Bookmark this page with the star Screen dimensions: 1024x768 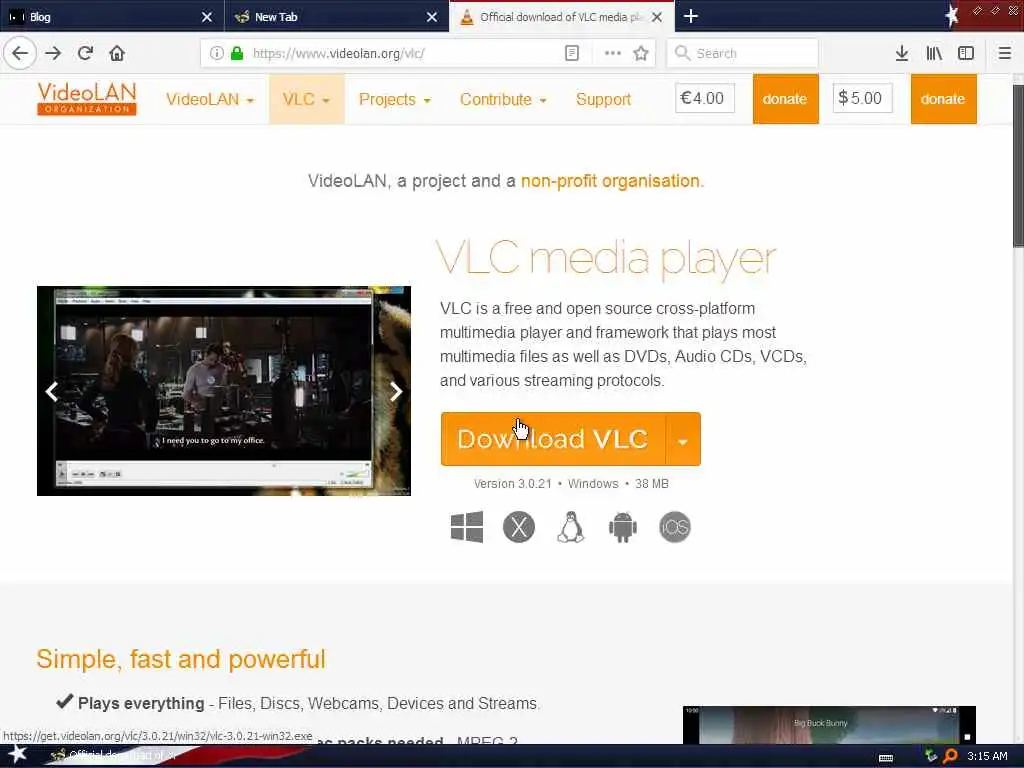(x=641, y=53)
